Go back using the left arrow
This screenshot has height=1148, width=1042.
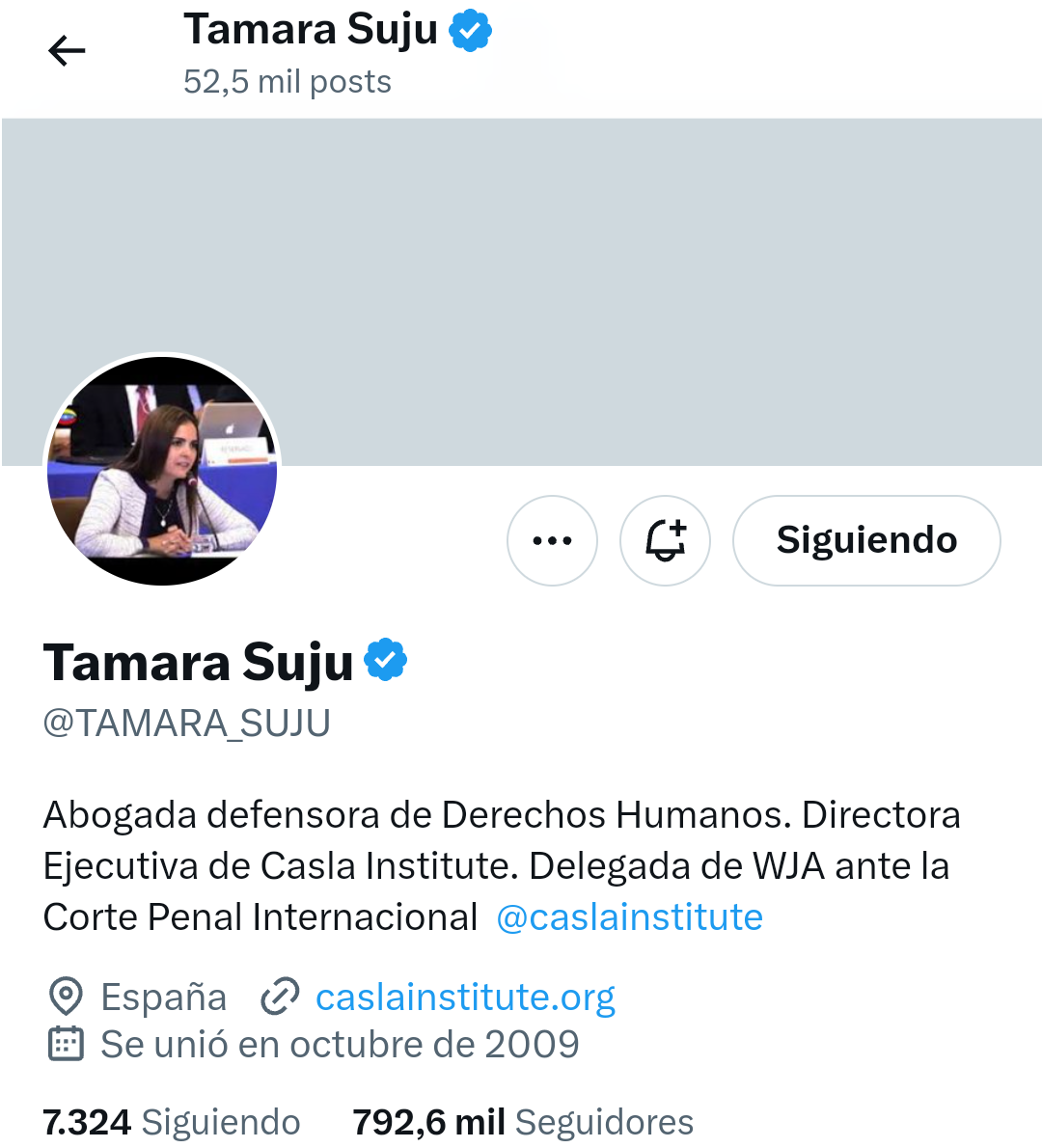click(x=67, y=51)
